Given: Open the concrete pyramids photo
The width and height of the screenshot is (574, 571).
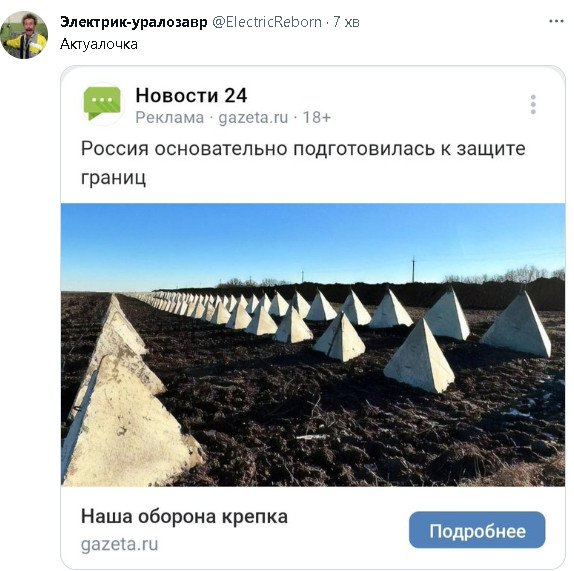Looking at the screenshot, I should 313,345.
